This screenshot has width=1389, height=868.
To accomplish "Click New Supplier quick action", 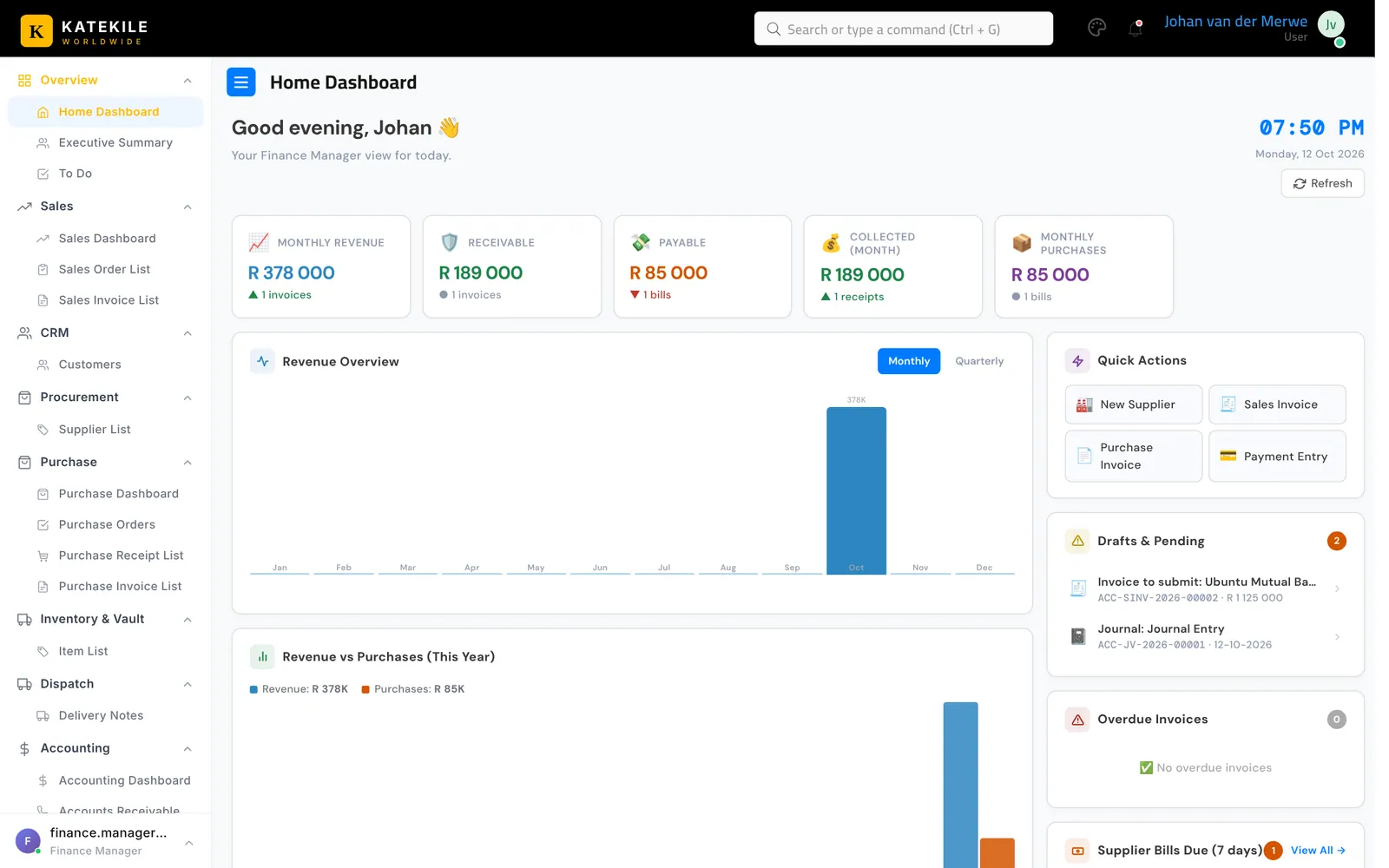I will [x=1133, y=404].
